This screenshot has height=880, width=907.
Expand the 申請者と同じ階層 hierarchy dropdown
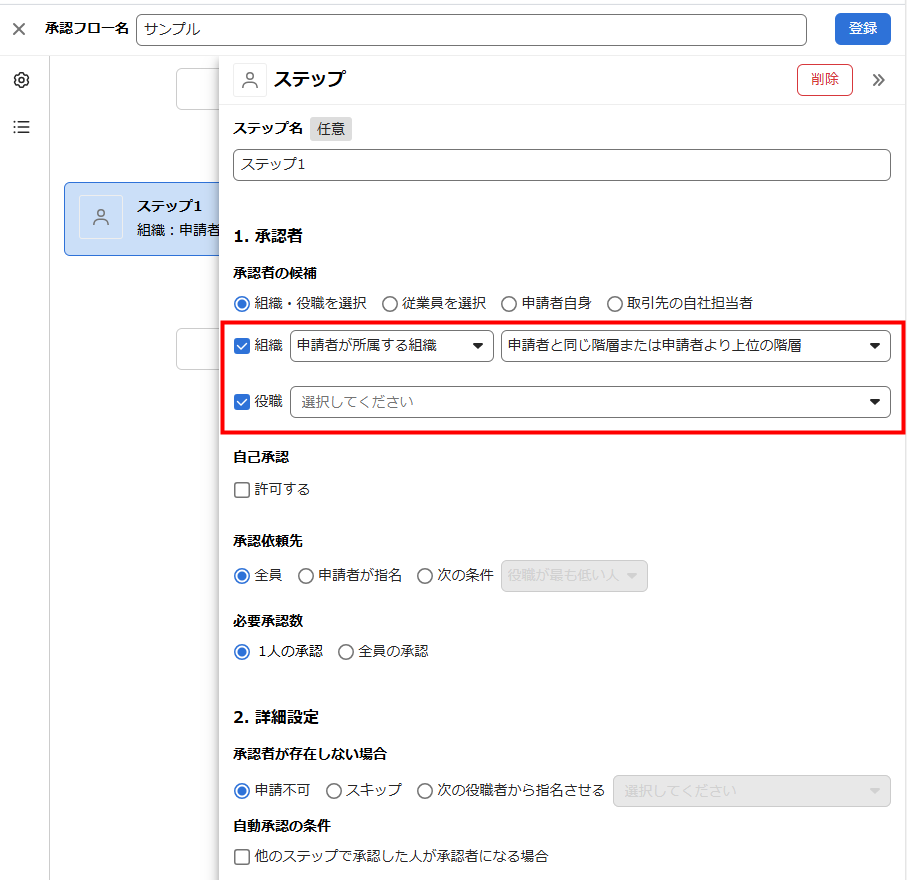coord(695,346)
